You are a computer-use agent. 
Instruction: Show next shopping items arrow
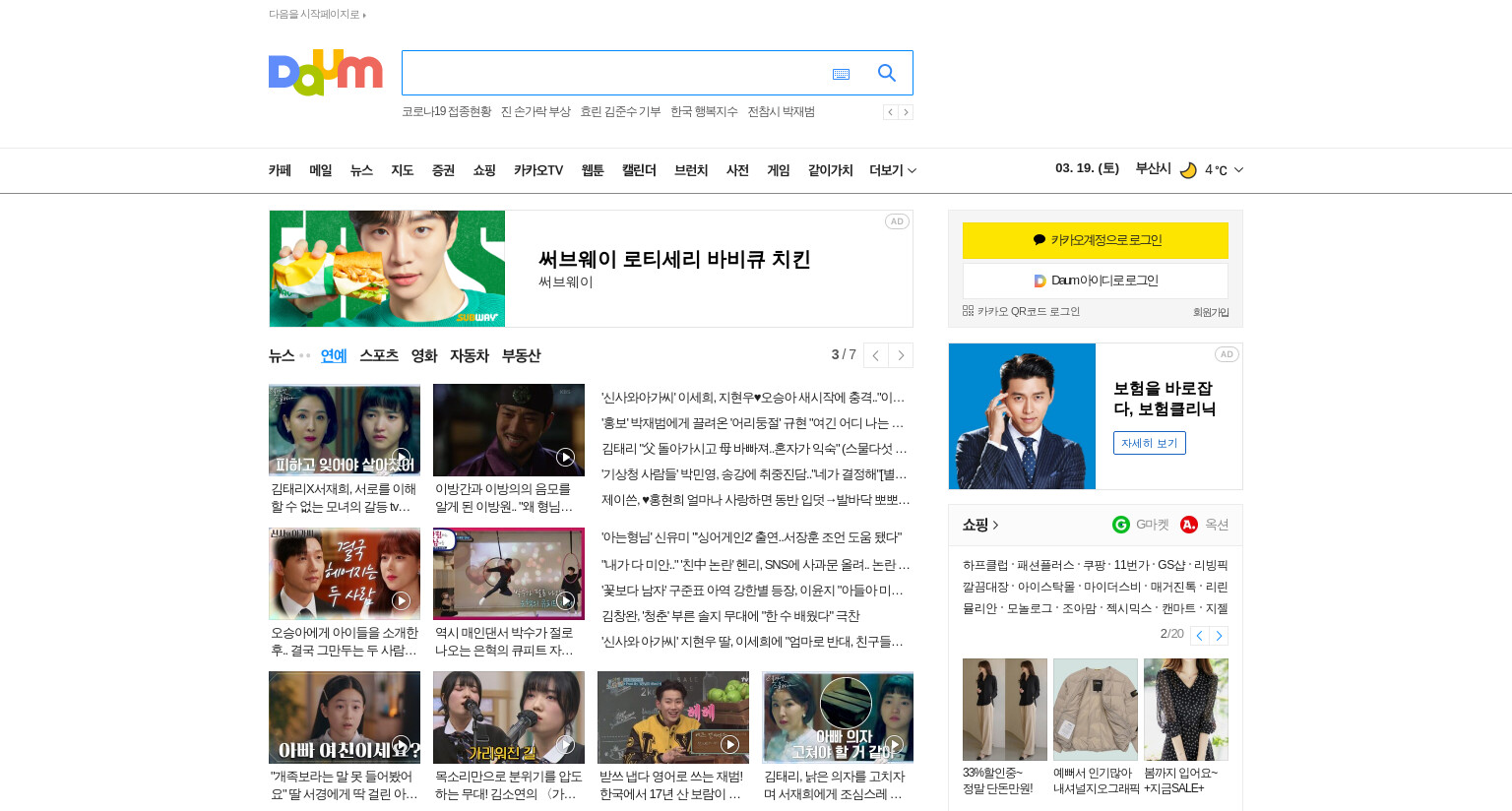tap(1219, 636)
